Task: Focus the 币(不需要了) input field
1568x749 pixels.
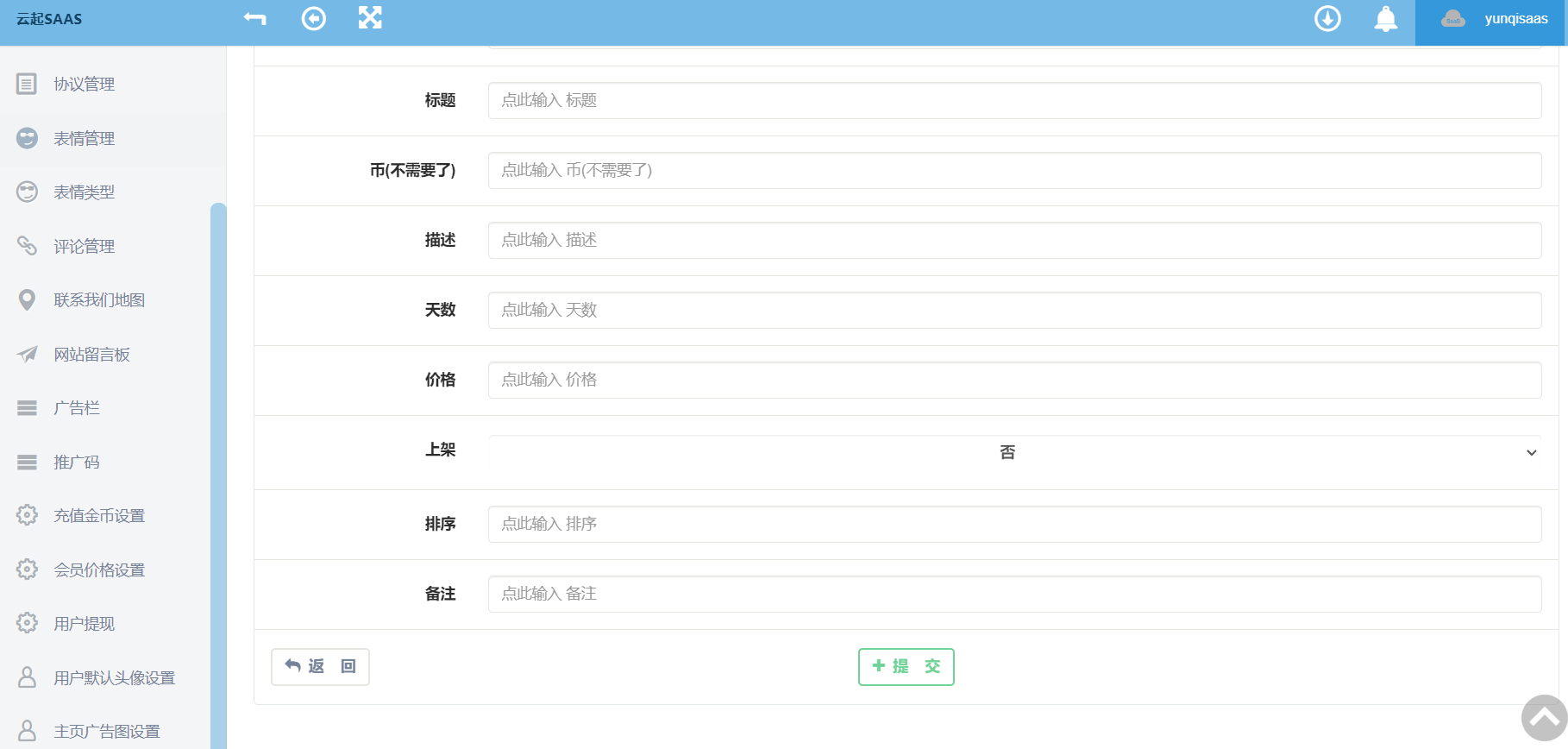Action: point(1014,170)
